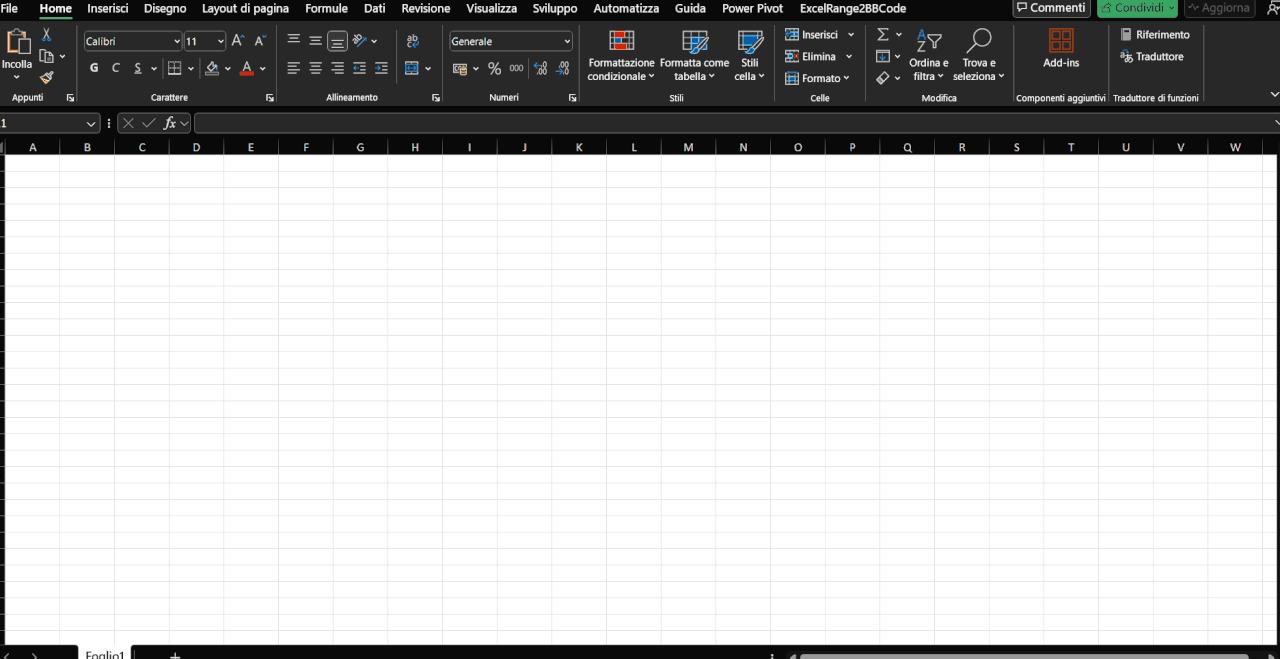Viewport: 1280px width, 659px height.
Task: Toggle italic formatting with C button
Action: (116, 68)
